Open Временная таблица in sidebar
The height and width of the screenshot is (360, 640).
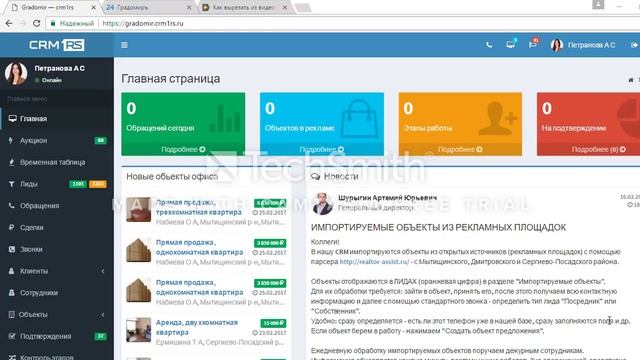tap(57, 162)
